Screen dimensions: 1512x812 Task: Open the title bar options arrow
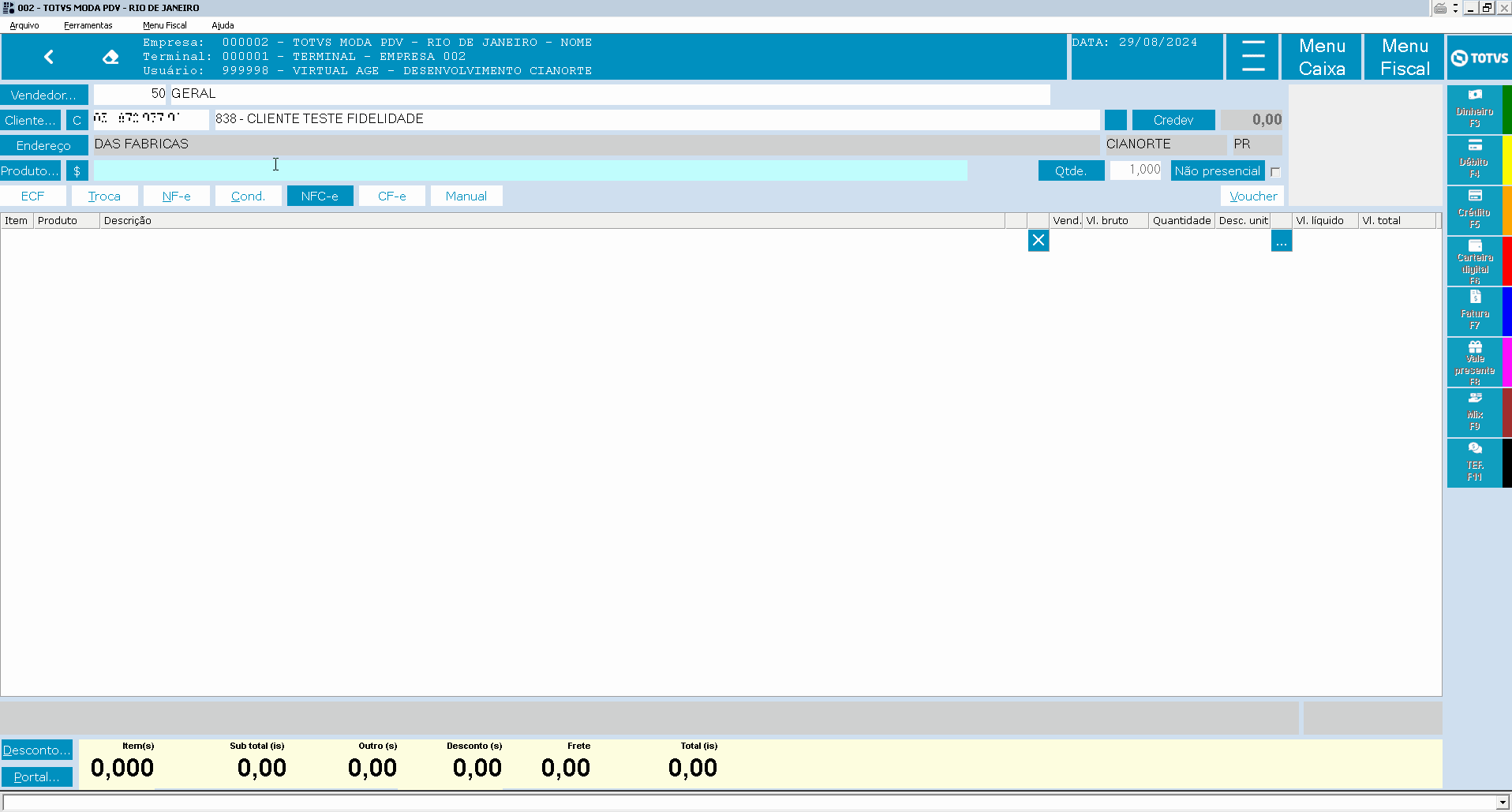(x=1455, y=8)
